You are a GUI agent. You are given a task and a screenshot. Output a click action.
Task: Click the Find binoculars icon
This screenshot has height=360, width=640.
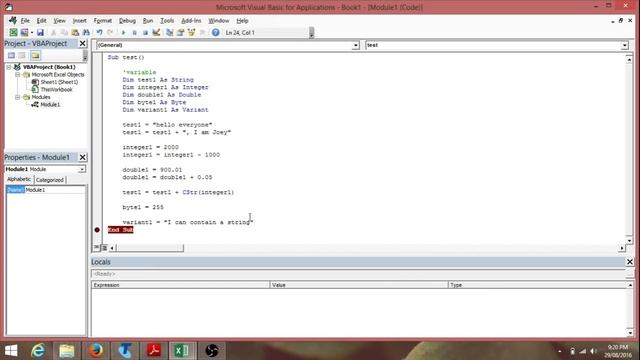tap(86, 32)
